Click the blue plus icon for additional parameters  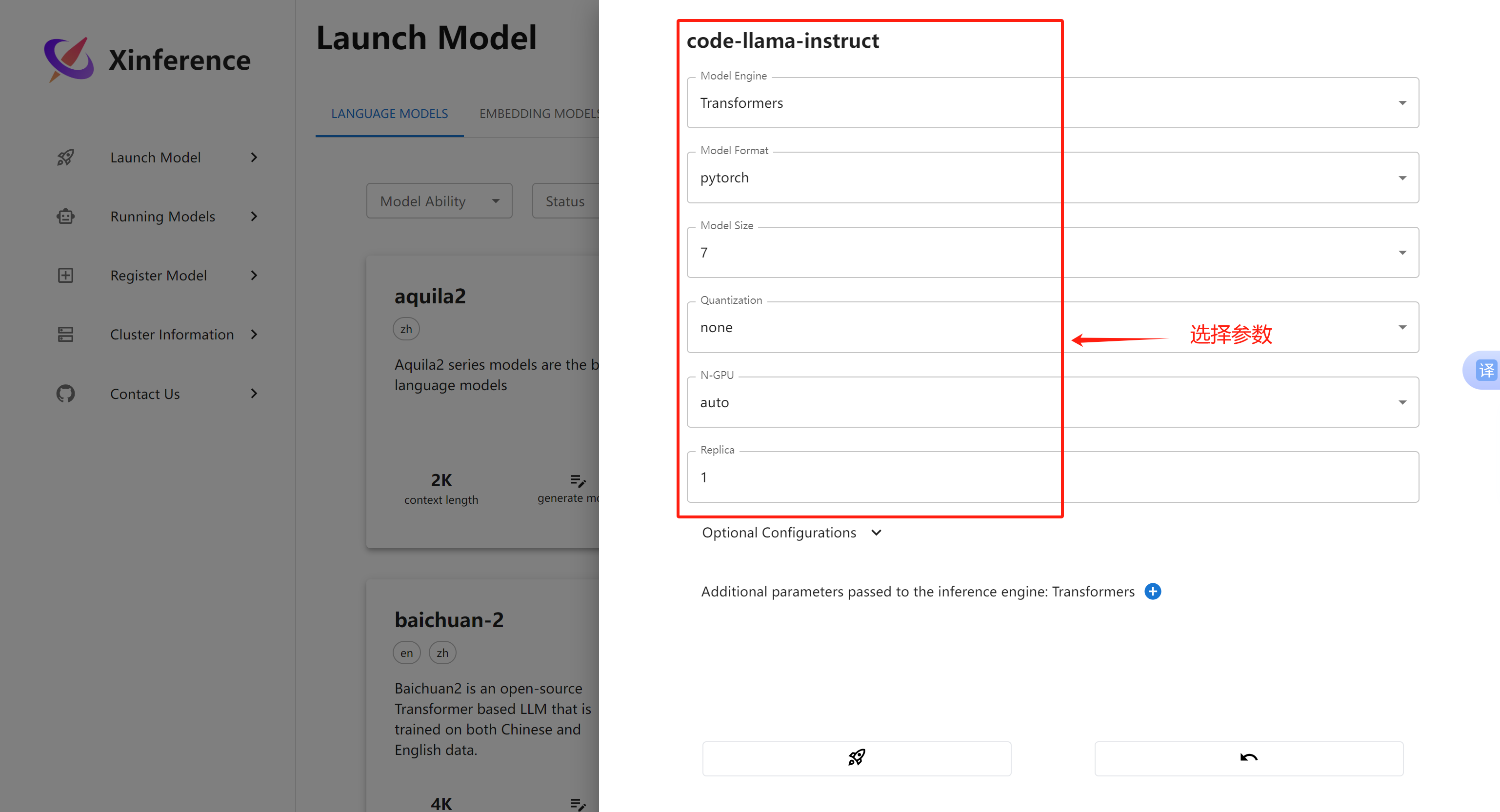coord(1152,592)
